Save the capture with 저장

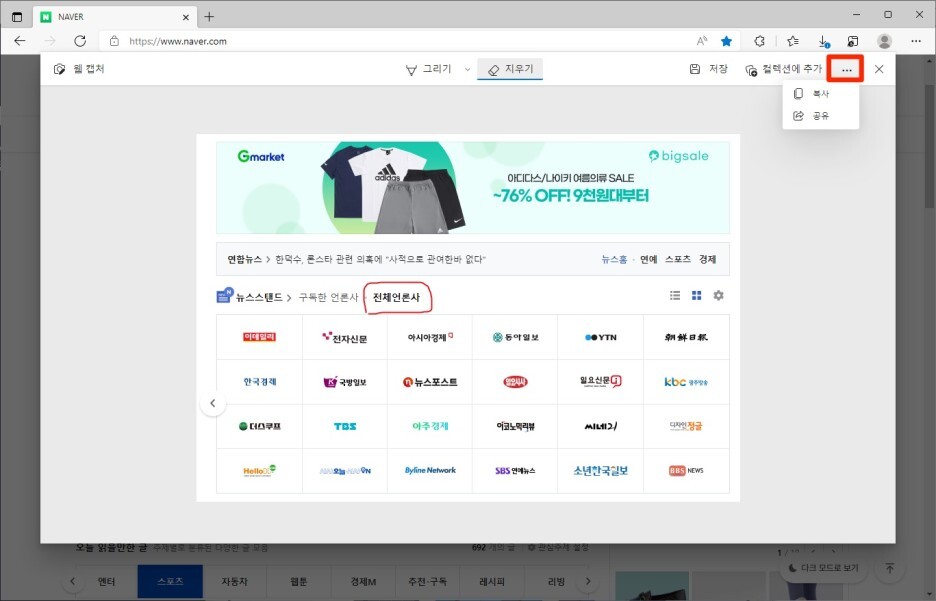(709, 69)
